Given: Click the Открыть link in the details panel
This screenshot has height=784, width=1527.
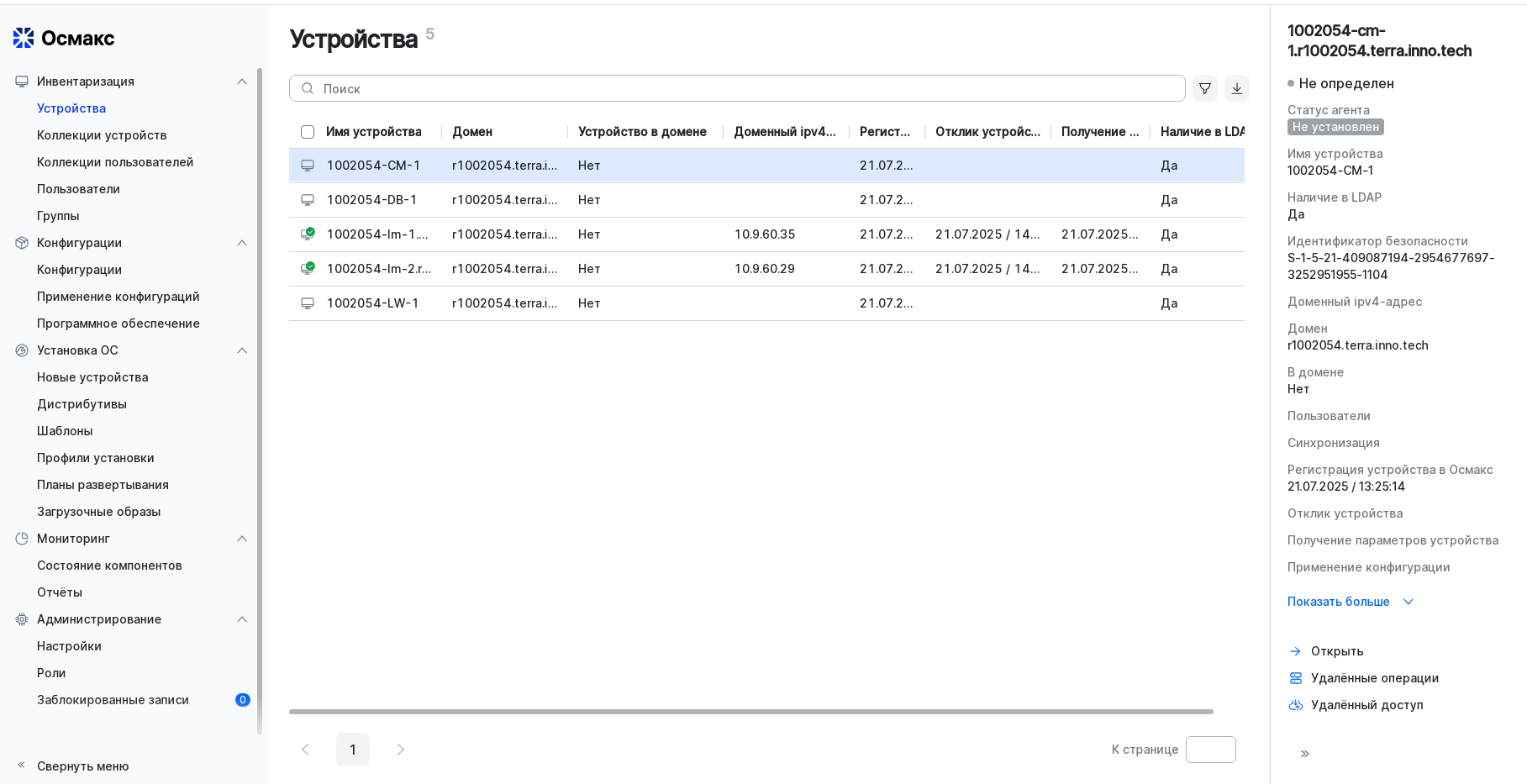Looking at the screenshot, I should pyautogui.click(x=1336, y=650).
